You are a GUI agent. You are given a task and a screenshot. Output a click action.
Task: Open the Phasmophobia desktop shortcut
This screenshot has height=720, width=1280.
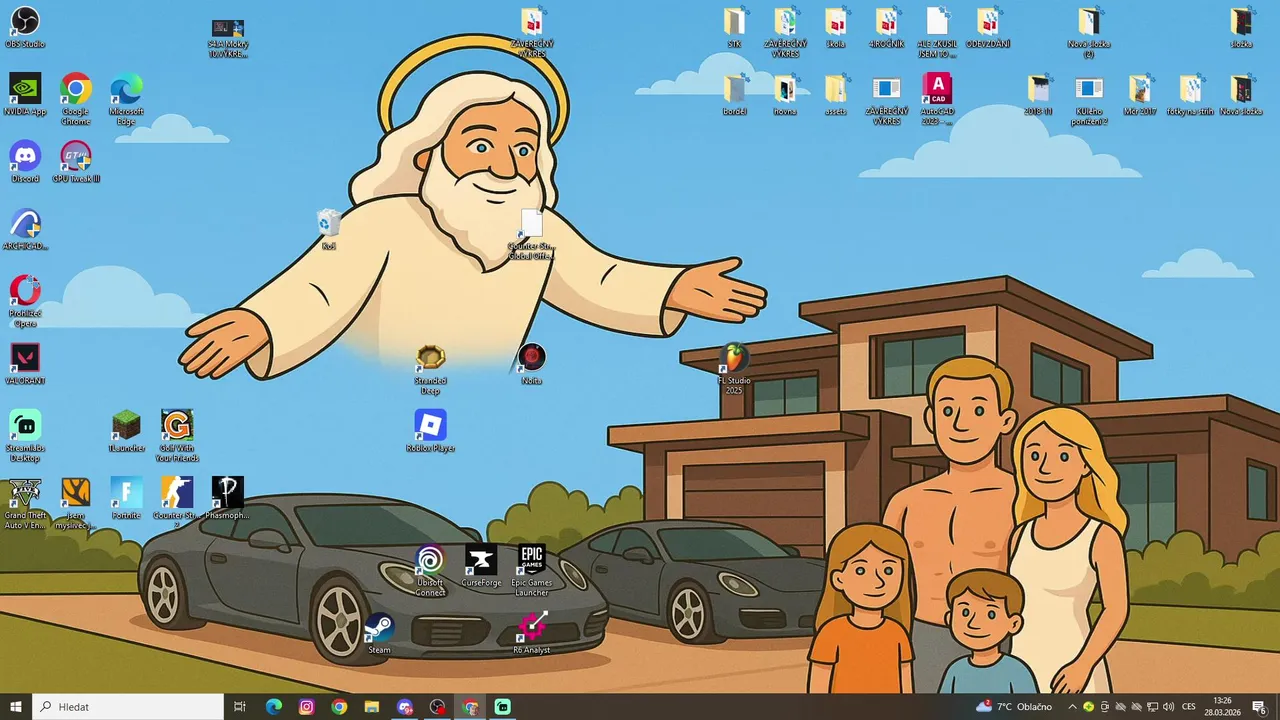pyautogui.click(x=227, y=498)
